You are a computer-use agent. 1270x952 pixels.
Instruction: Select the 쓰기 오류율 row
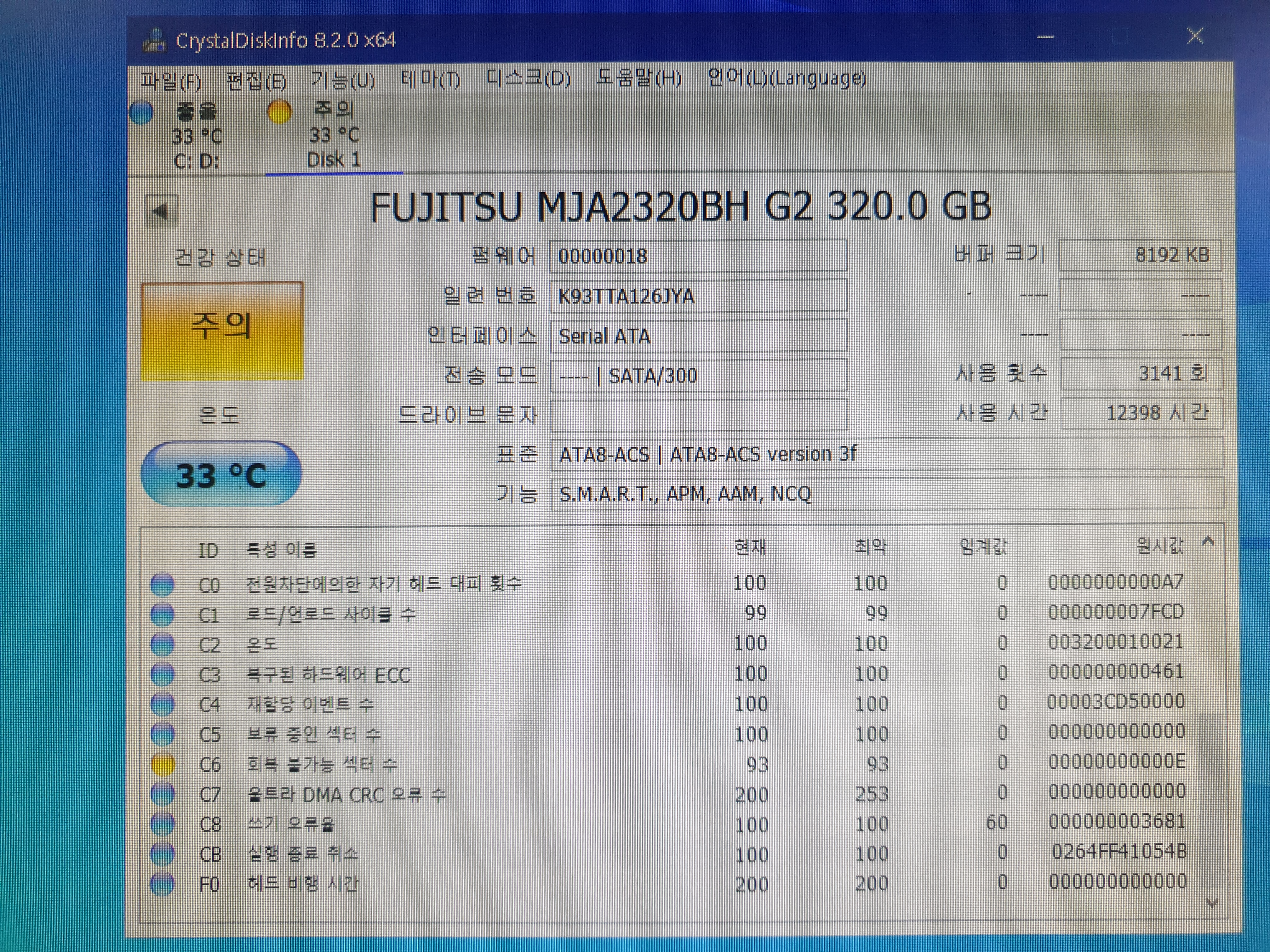(669, 824)
